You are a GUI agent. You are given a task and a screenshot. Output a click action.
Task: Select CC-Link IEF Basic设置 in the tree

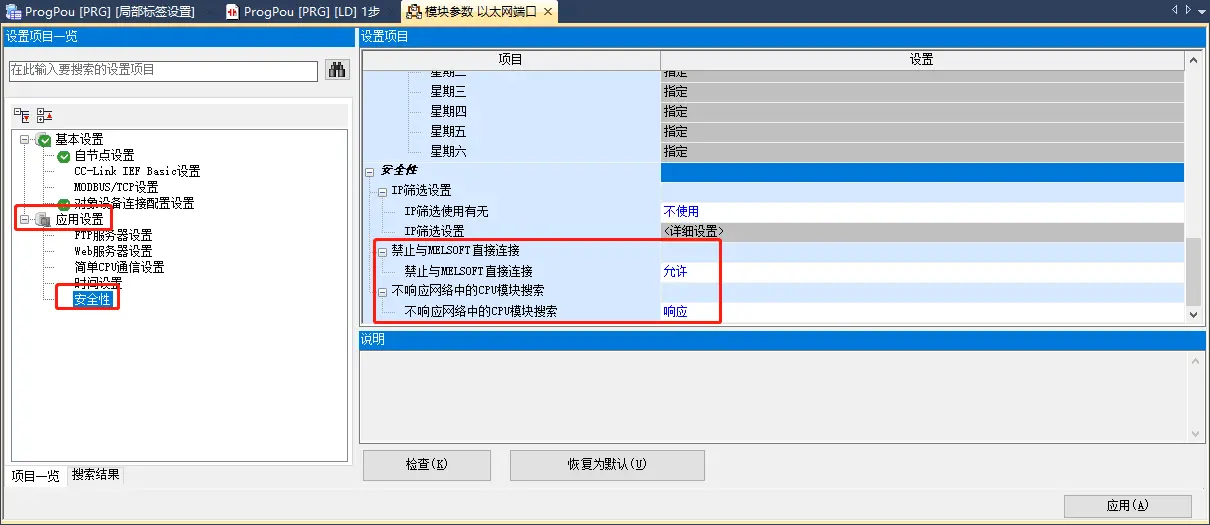(137, 171)
